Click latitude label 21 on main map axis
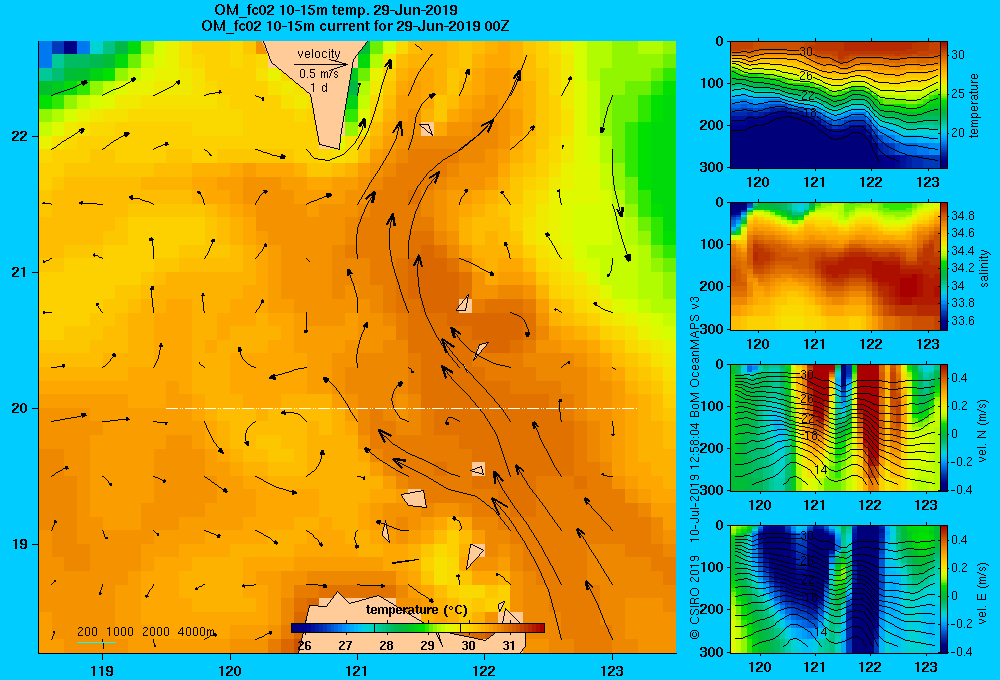1000x680 pixels. pyautogui.click(x=20, y=272)
